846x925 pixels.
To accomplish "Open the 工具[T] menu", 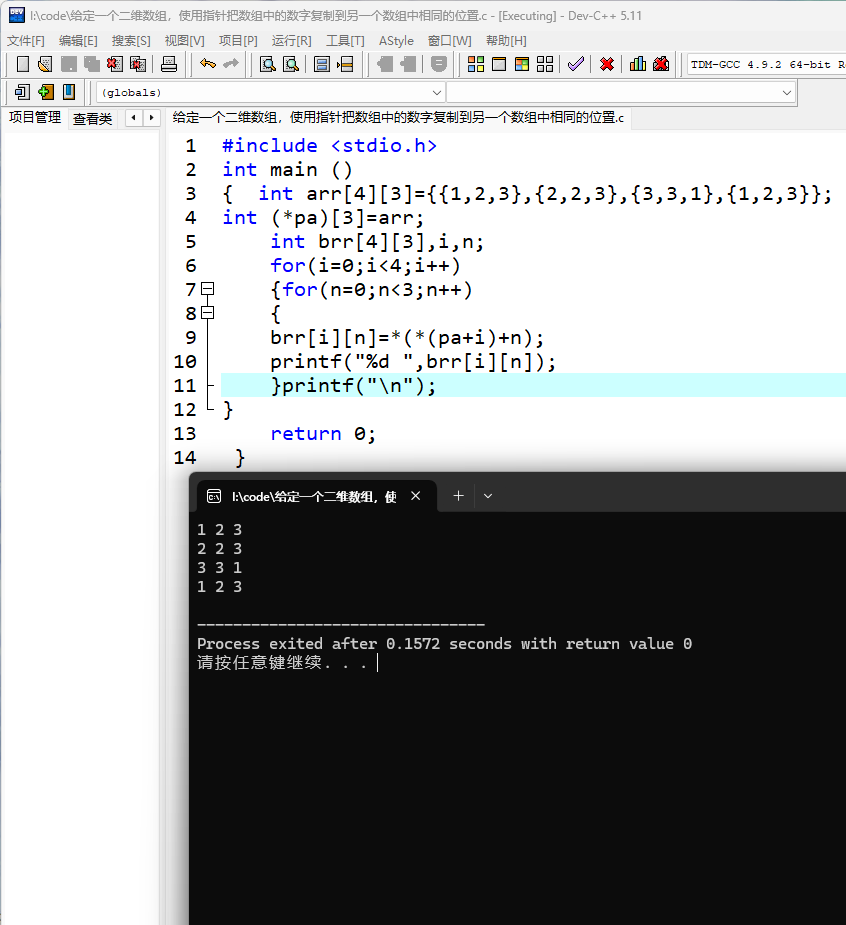I will click(x=345, y=41).
